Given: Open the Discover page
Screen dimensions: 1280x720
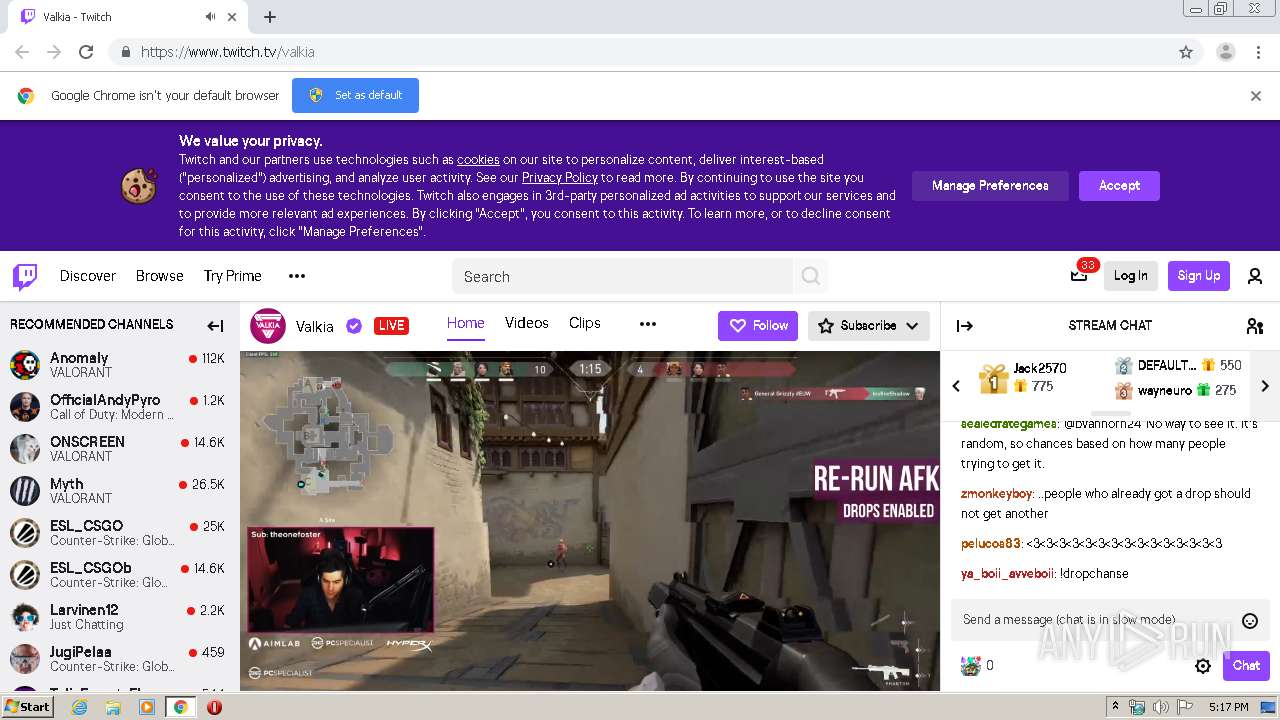Looking at the screenshot, I should pyautogui.click(x=88, y=276).
